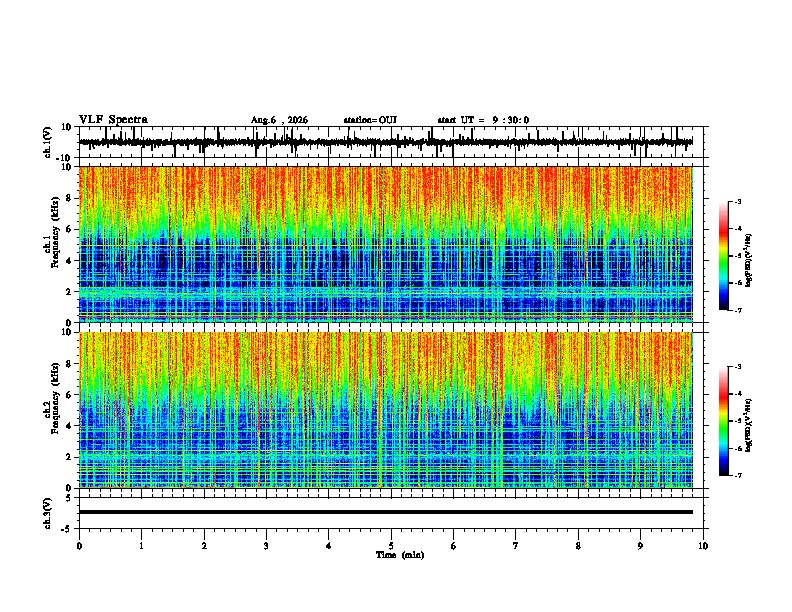The image size is (792, 612).
Task: Click the time axis tick label "3"
Action: click(266, 546)
